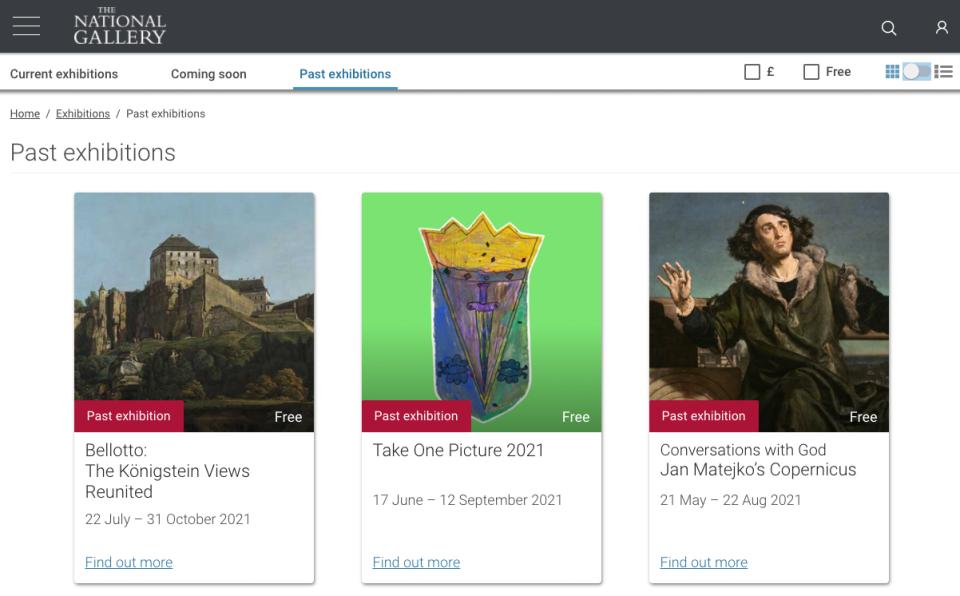Image resolution: width=960 pixels, height=596 pixels.
Task: Click the National Gallery logo
Action: tap(119, 26)
